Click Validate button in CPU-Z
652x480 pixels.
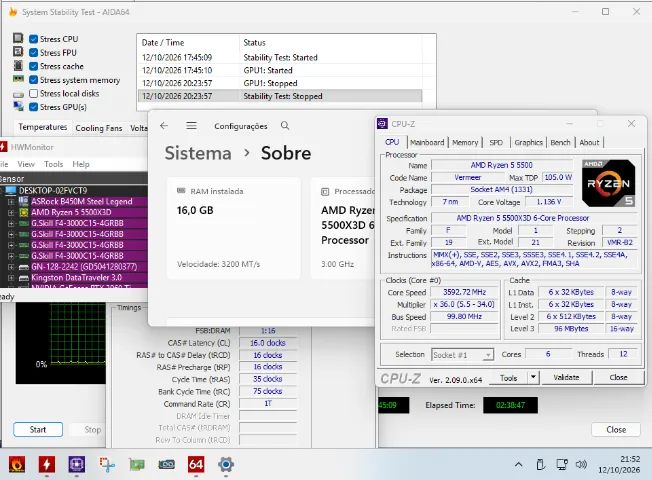pos(566,377)
